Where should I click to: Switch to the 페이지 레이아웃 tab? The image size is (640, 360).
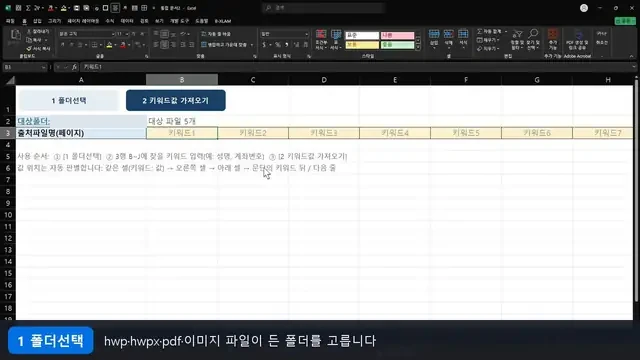pyautogui.click(x=83, y=21)
